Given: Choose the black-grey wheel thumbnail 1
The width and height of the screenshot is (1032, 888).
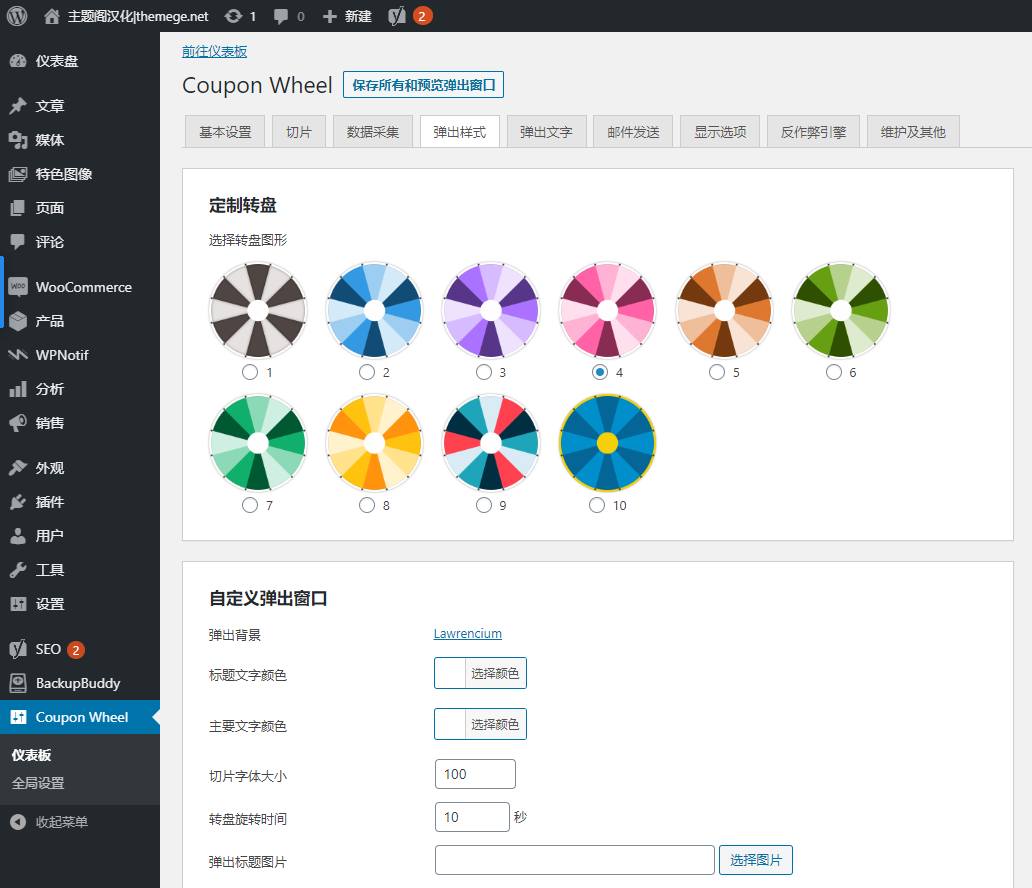Looking at the screenshot, I should click(258, 310).
